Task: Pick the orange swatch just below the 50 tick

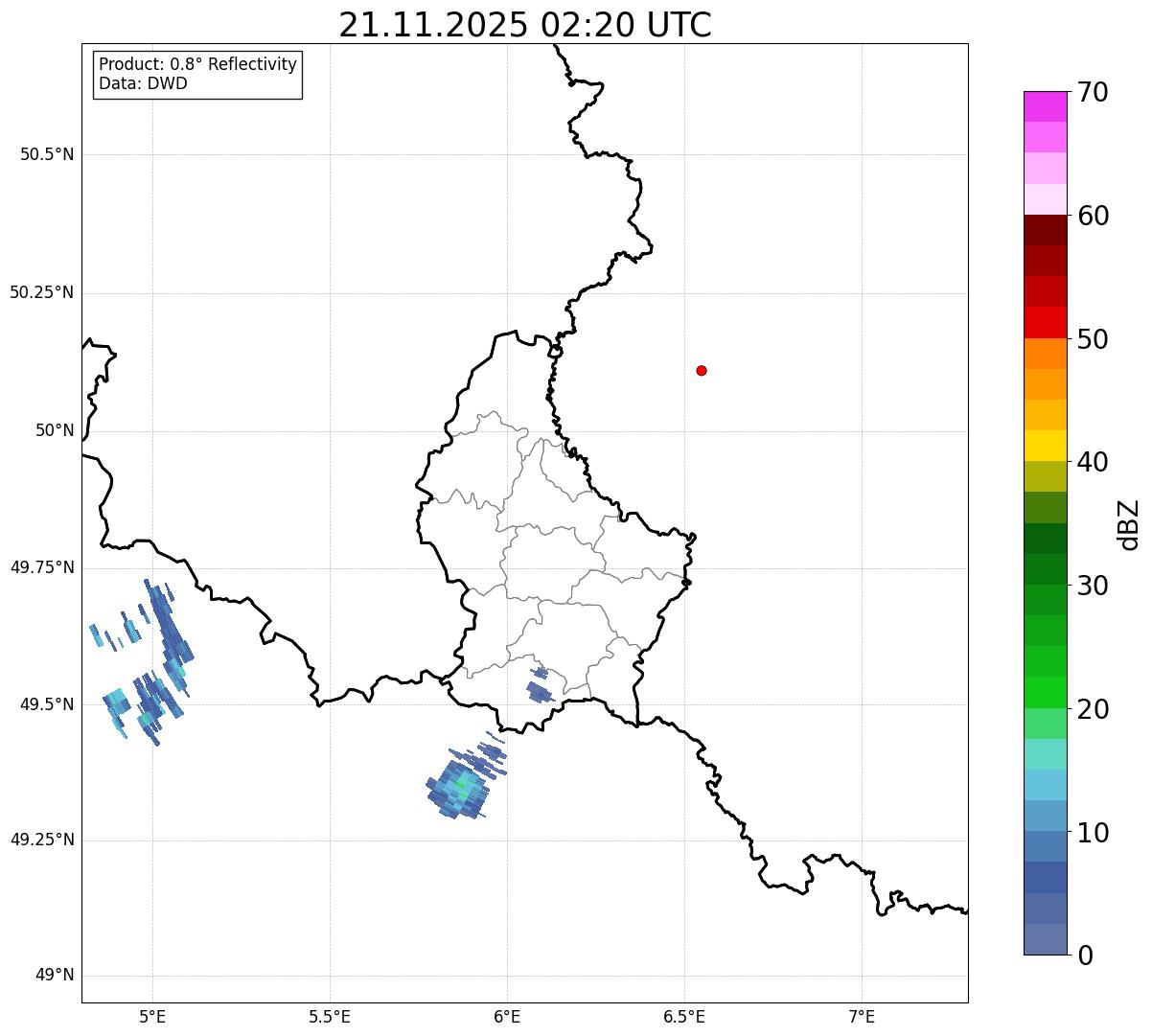Action: (x=1045, y=354)
